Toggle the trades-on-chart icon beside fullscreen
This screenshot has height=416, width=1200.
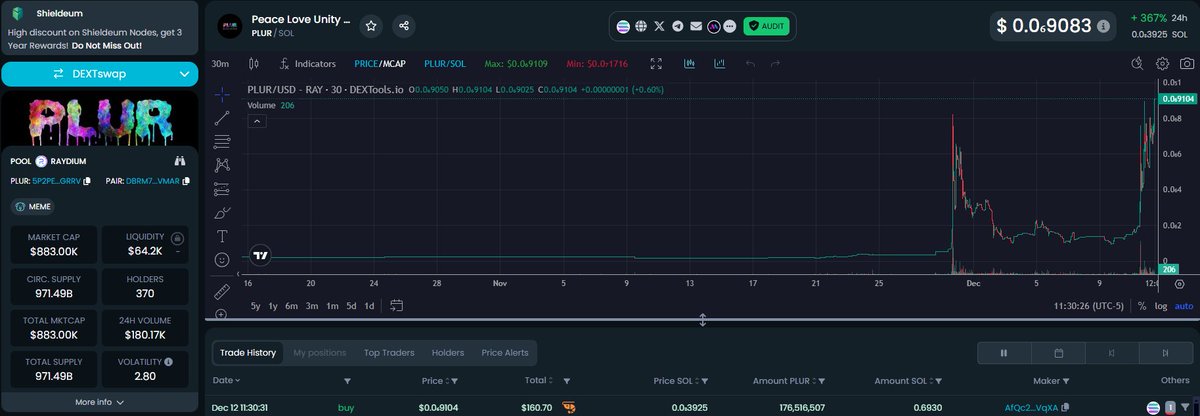coord(690,64)
